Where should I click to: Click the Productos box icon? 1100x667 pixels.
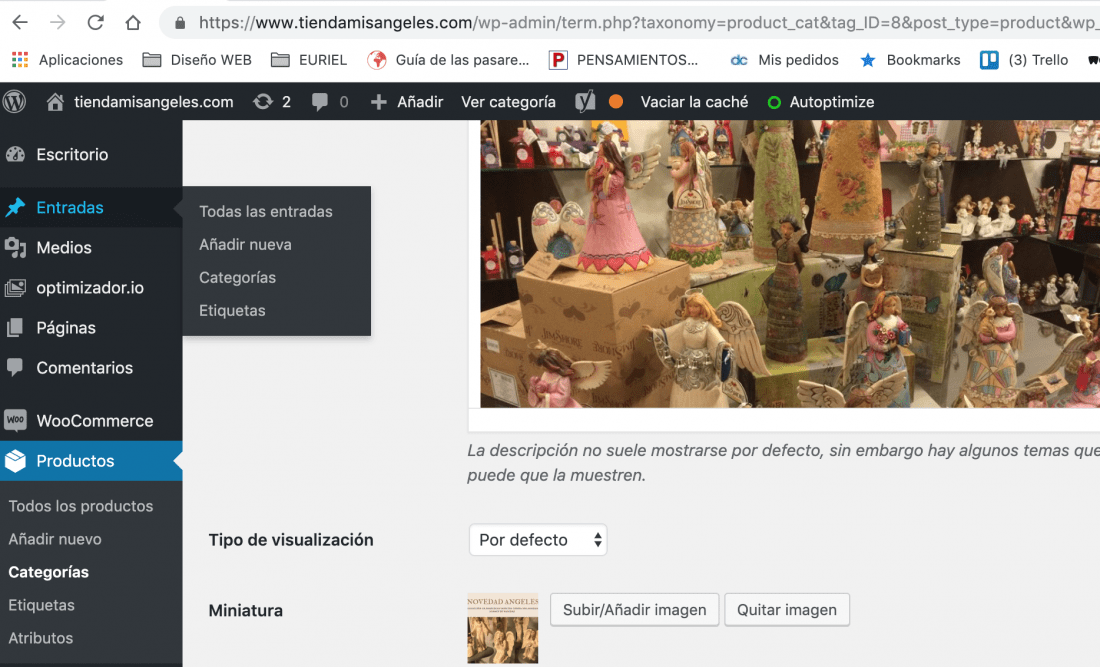click(x=15, y=461)
